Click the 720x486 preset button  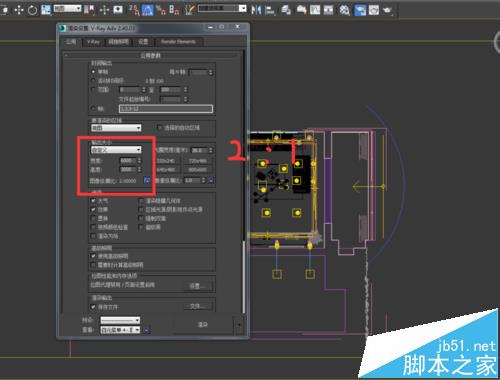[198, 161]
